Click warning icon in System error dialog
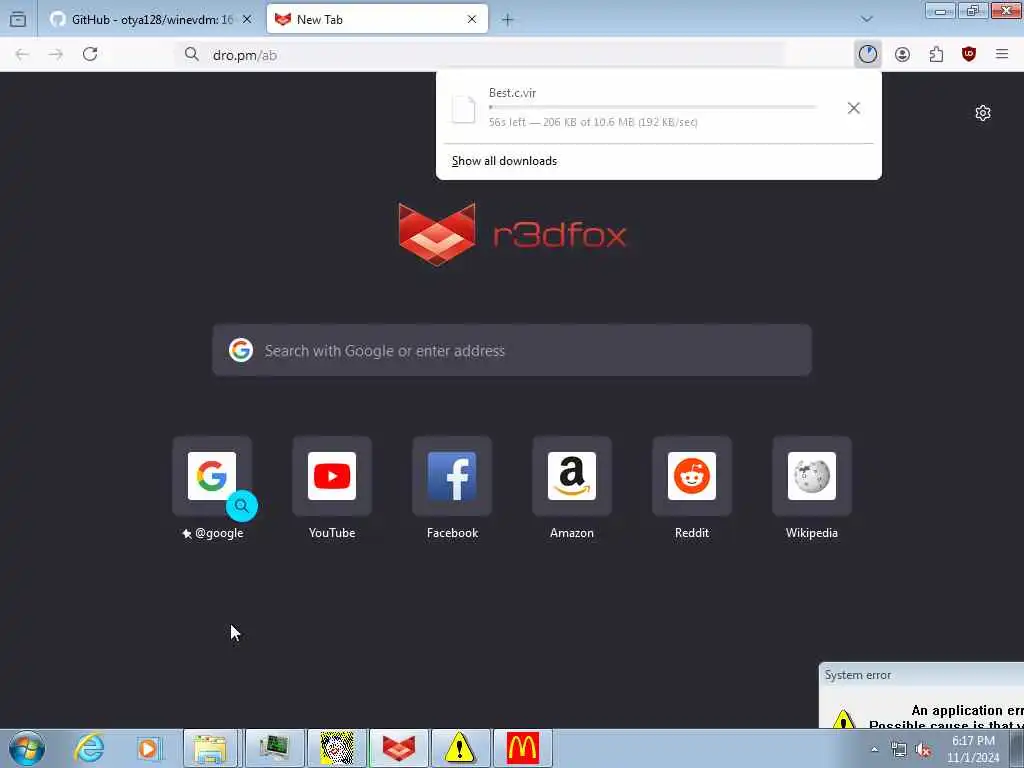This screenshot has width=1024, height=768. pyautogui.click(x=843, y=719)
